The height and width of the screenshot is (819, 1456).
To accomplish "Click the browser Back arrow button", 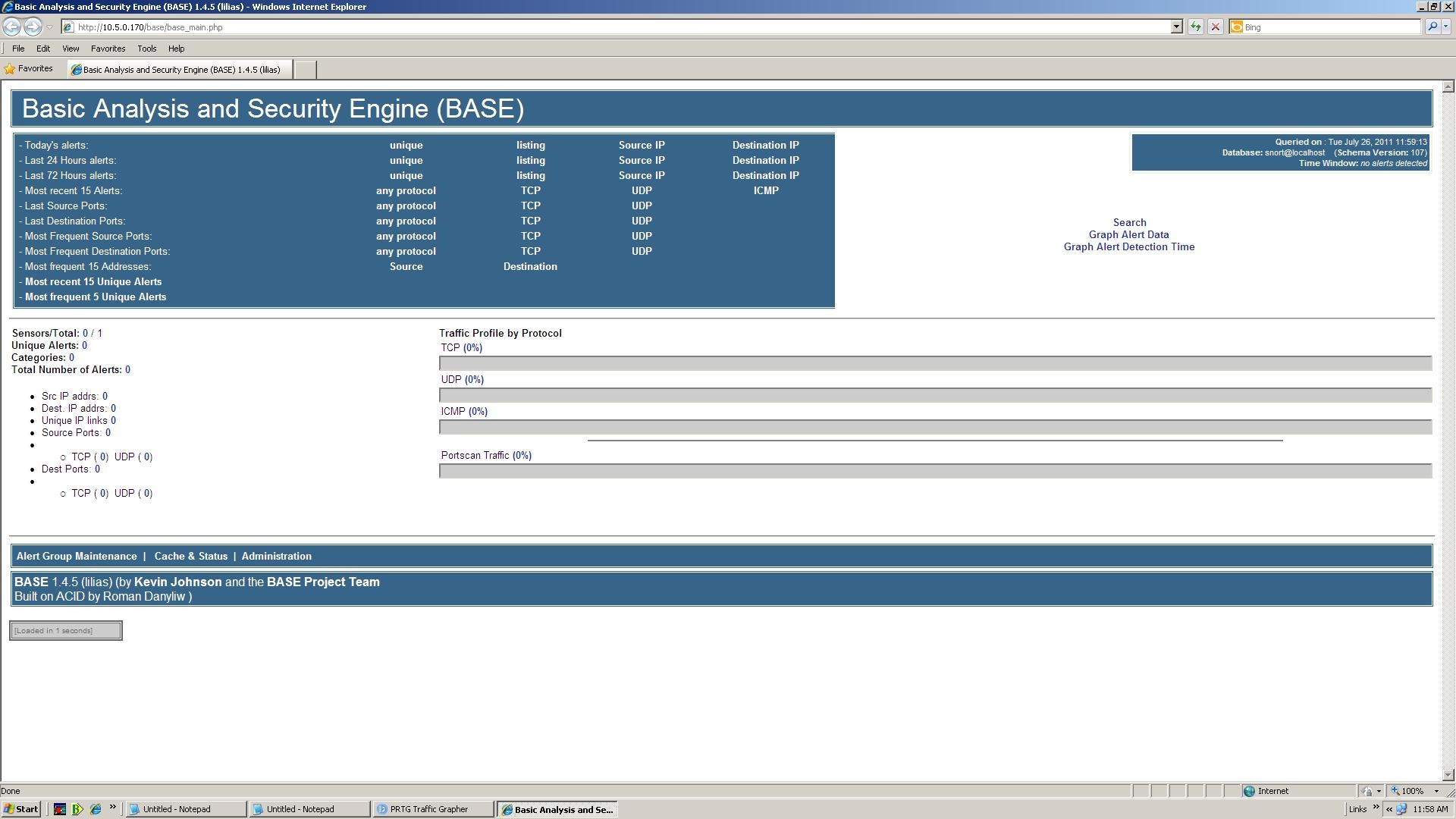I will click(11, 27).
